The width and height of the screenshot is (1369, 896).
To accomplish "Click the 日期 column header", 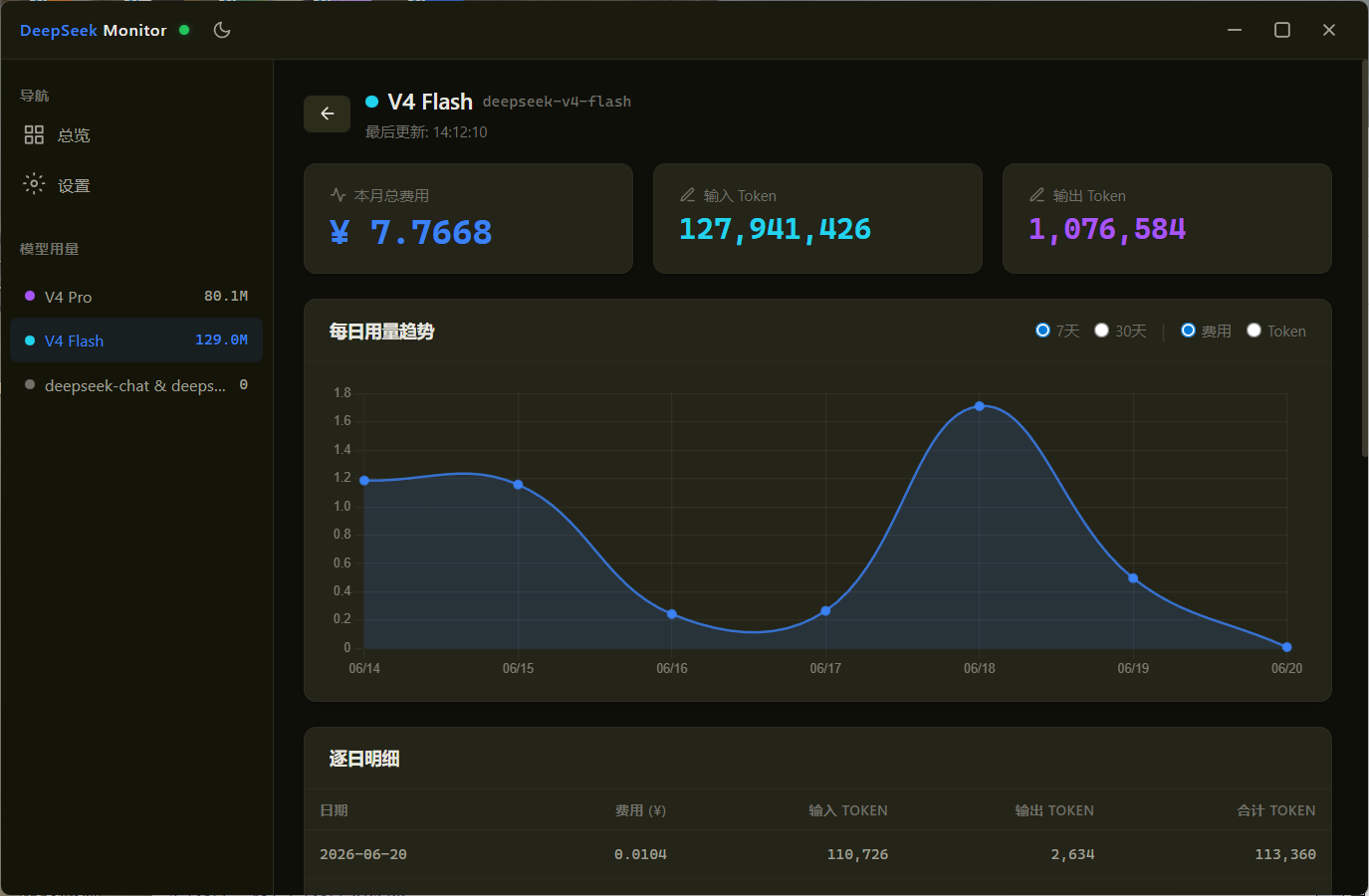I will pyautogui.click(x=334, y=810).
